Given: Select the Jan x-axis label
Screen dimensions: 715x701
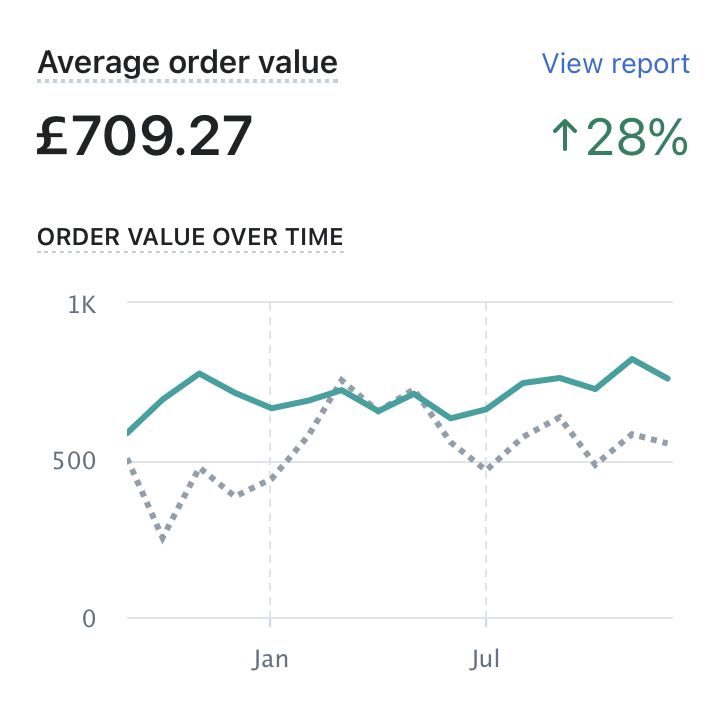Looking at the screenshot, I should tap(270, 660).
